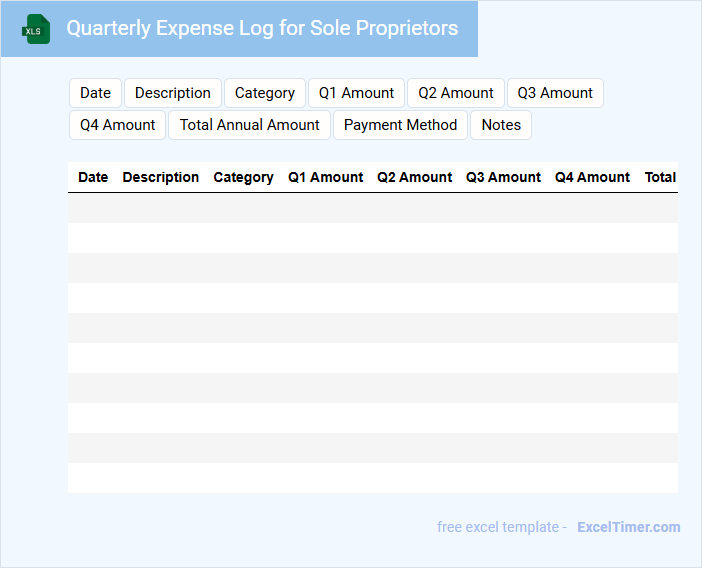Click the Q1 Amount table column header
The height and width of the screenshot is (568, 702).
pyautogui.click(x=326, y=177)
